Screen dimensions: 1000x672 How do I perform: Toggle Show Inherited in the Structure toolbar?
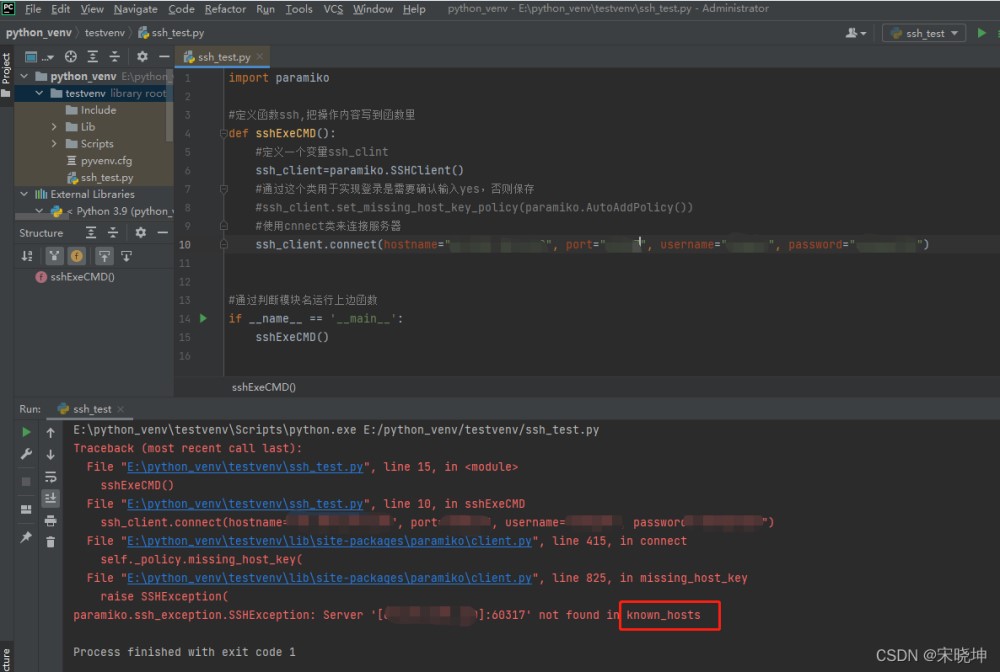54,256
